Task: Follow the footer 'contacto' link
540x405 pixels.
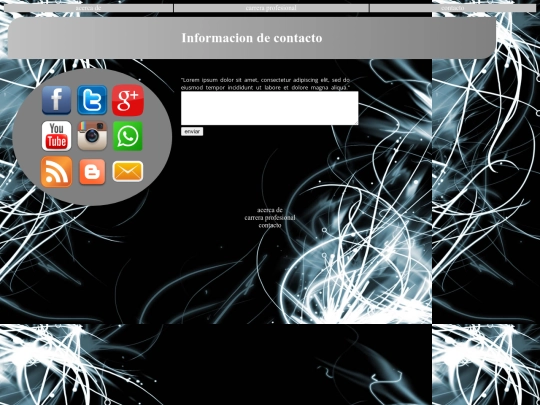Action: tap(270, 225)
